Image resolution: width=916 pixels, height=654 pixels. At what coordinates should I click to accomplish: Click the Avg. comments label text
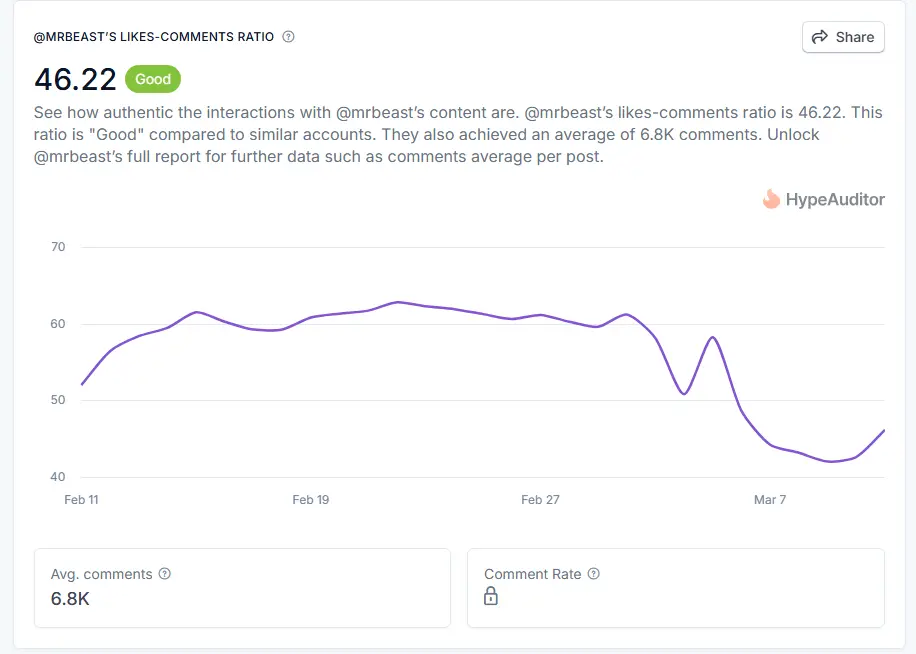tap(101, 574)
